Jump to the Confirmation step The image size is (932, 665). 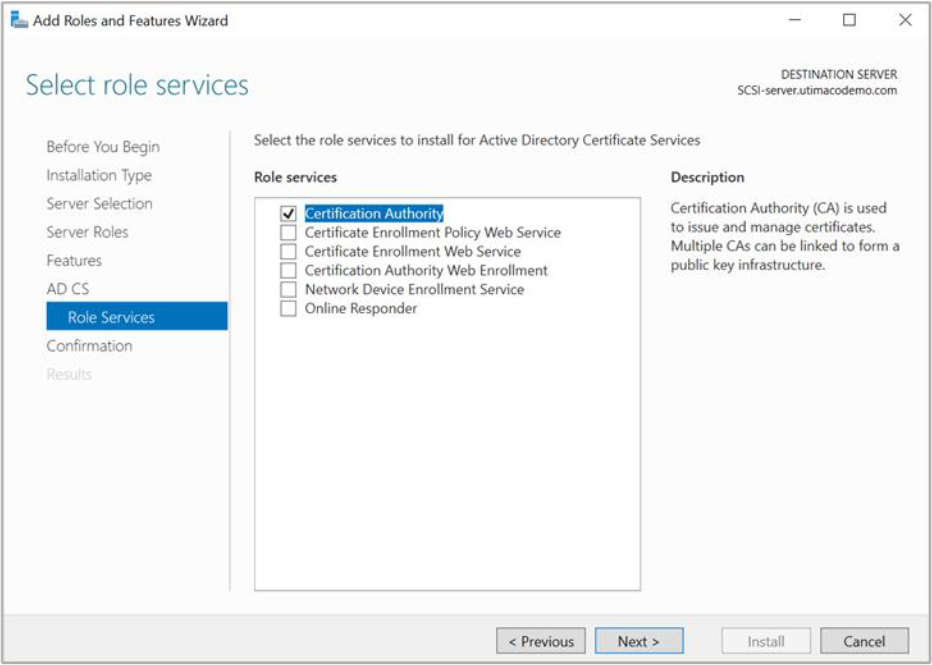pyautogui.click(x=89, y=346)
